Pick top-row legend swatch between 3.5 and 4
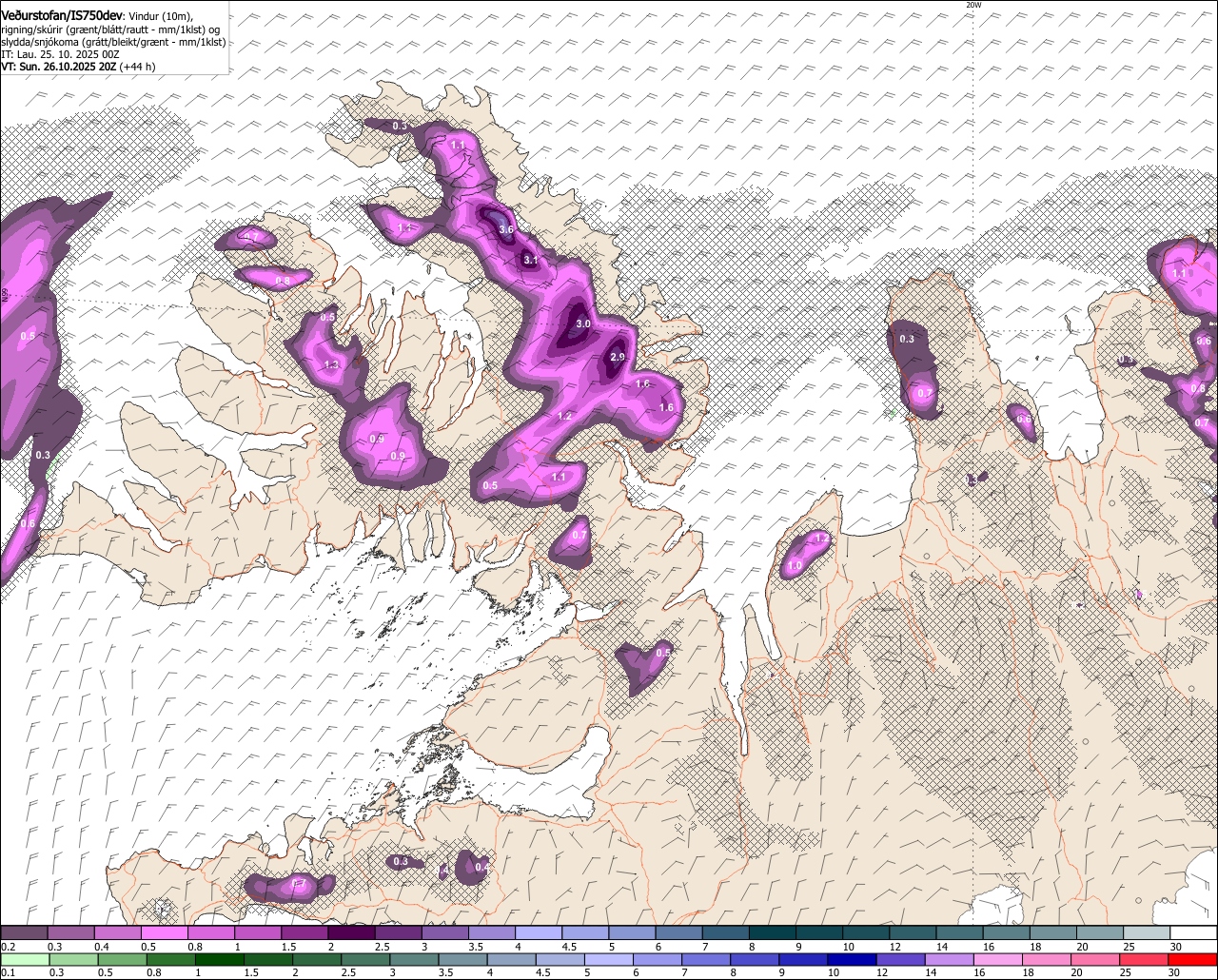 (492, 933)
